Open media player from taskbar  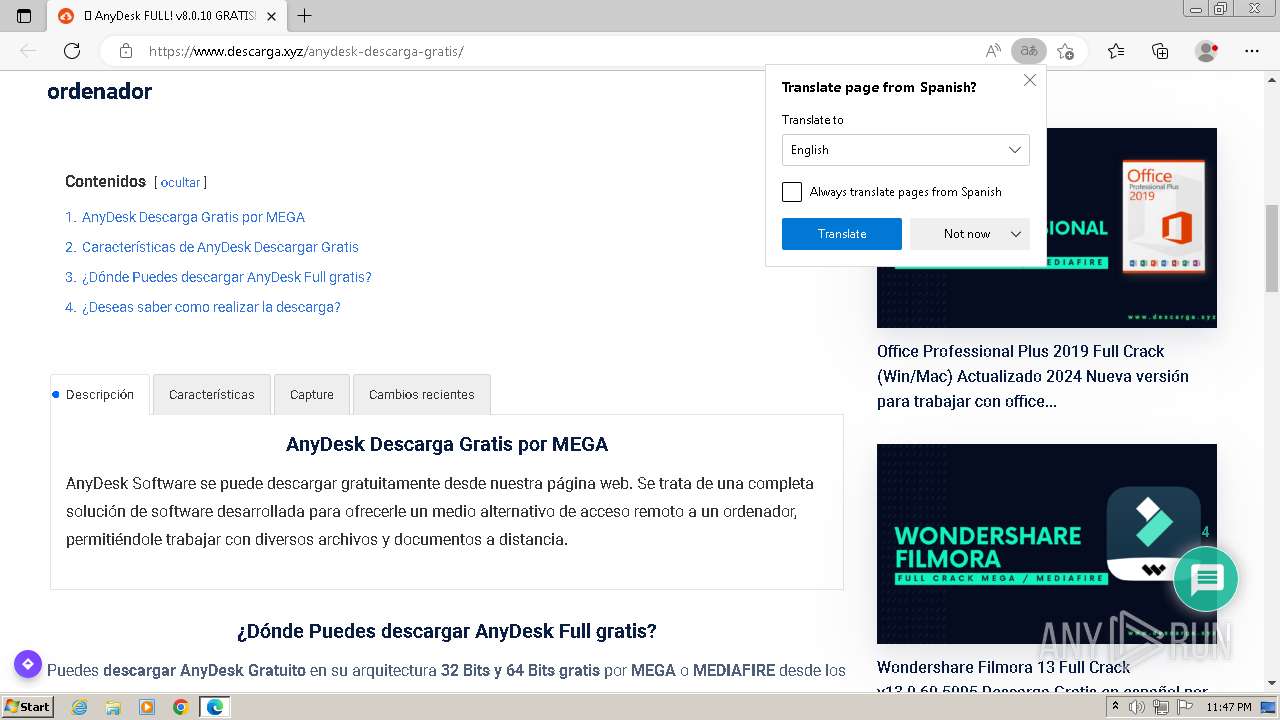click(x=147, y=707)
